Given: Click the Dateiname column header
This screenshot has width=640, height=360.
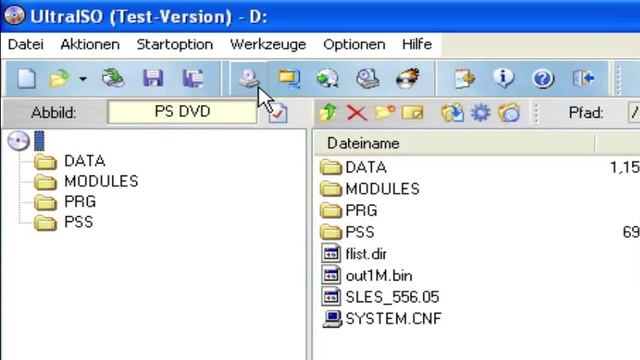Looking at the screenshot, I should tap(454, 143).
